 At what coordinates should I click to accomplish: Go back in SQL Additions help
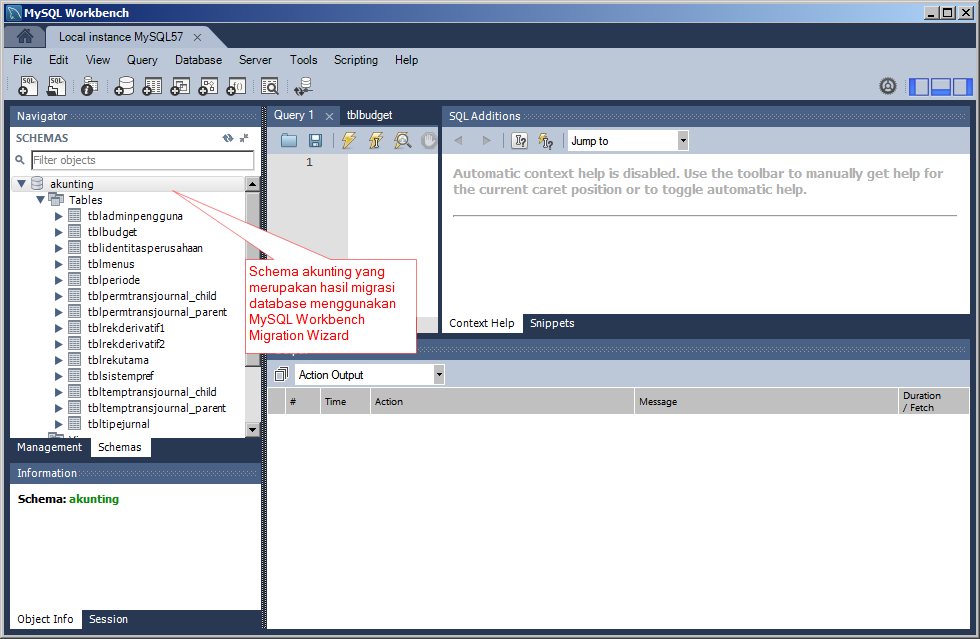[459, 141]
